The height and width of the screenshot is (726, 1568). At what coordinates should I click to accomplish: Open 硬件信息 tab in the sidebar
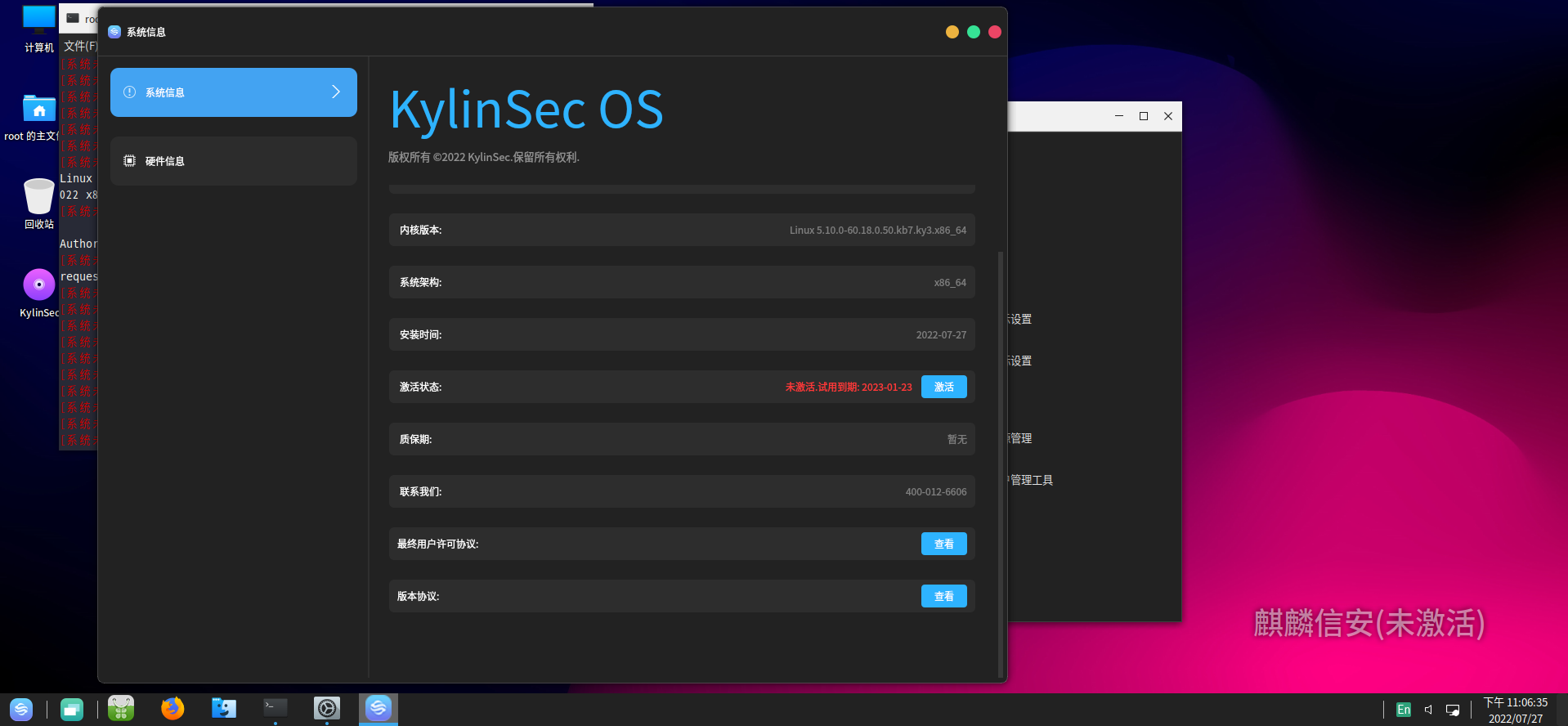coord(234,161)
